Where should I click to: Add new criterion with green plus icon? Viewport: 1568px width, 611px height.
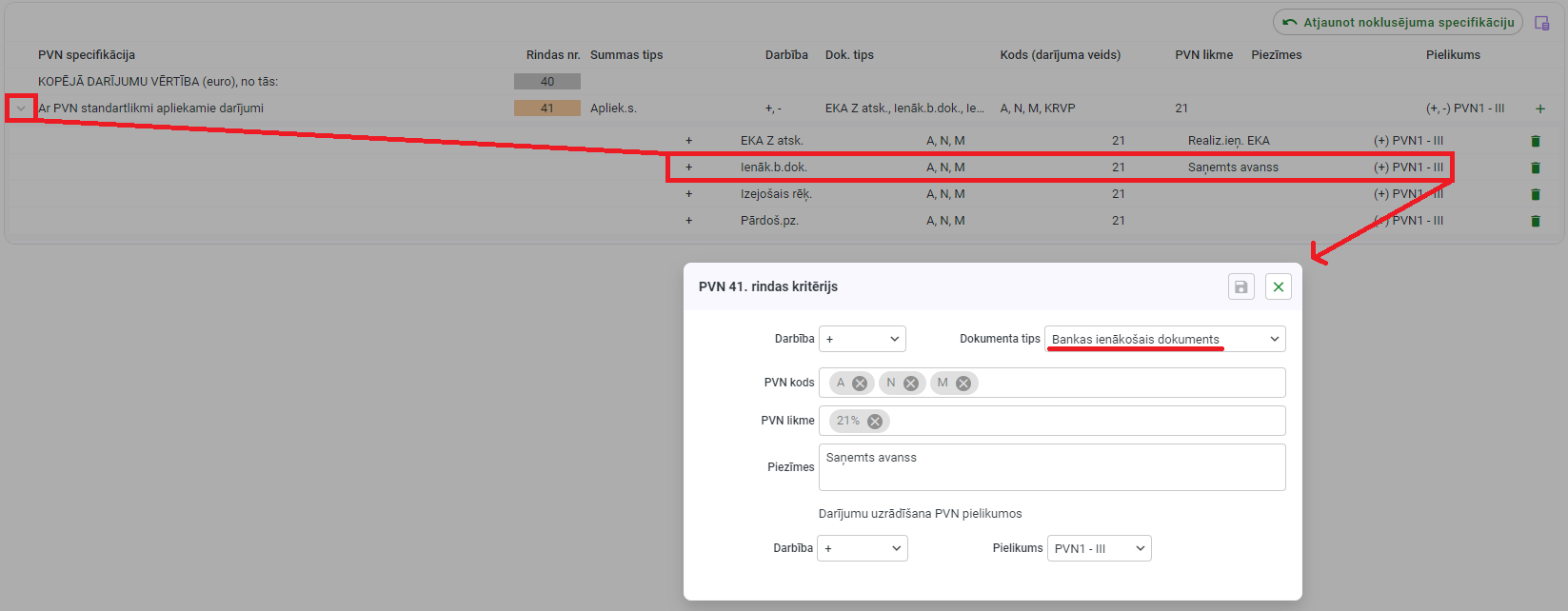1539,108
